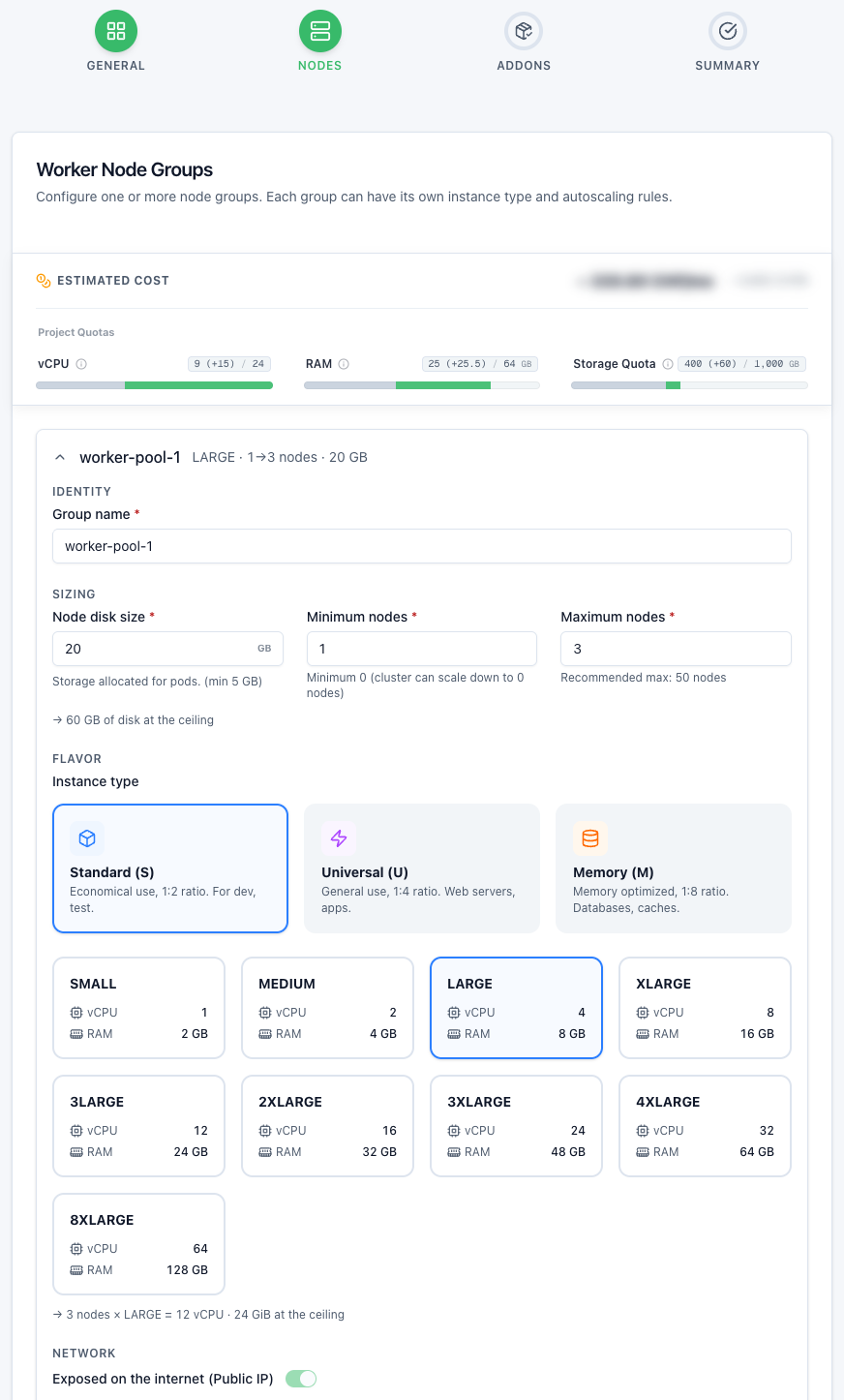Viewport: 844px width, 1400px height.
Task: Click the vCPU chip icon in 3XLARGE card
Action: (x=454, y=1131)
